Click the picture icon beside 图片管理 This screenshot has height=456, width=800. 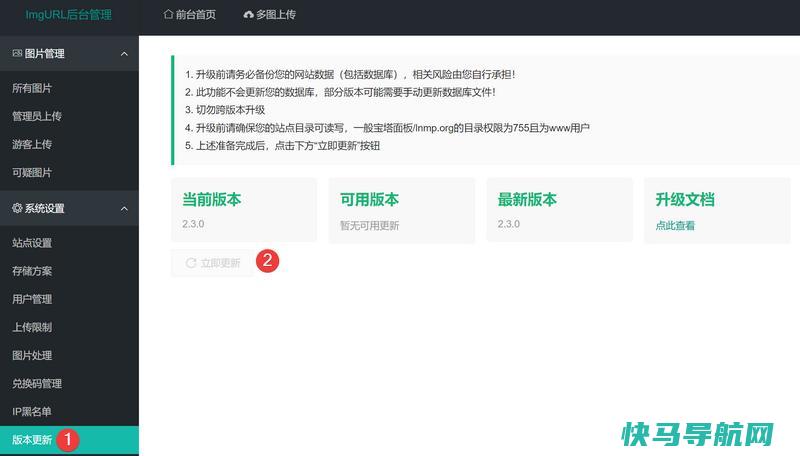point(17,53)
